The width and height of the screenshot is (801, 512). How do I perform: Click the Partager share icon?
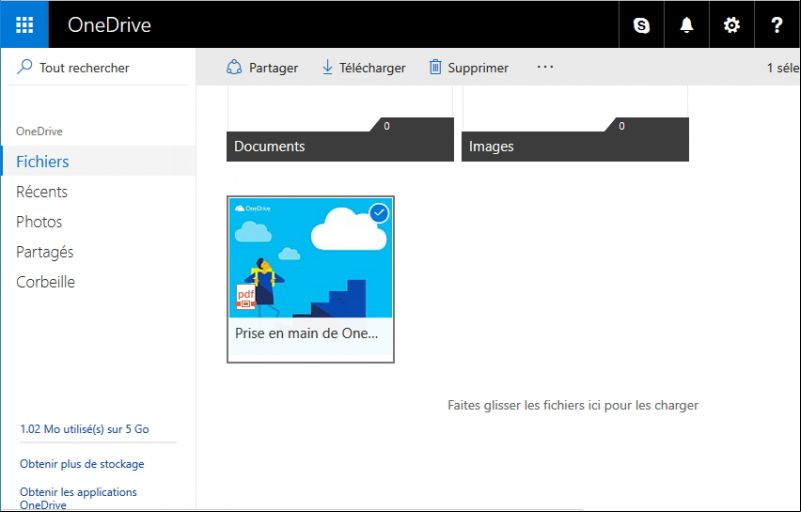point(234,67)
